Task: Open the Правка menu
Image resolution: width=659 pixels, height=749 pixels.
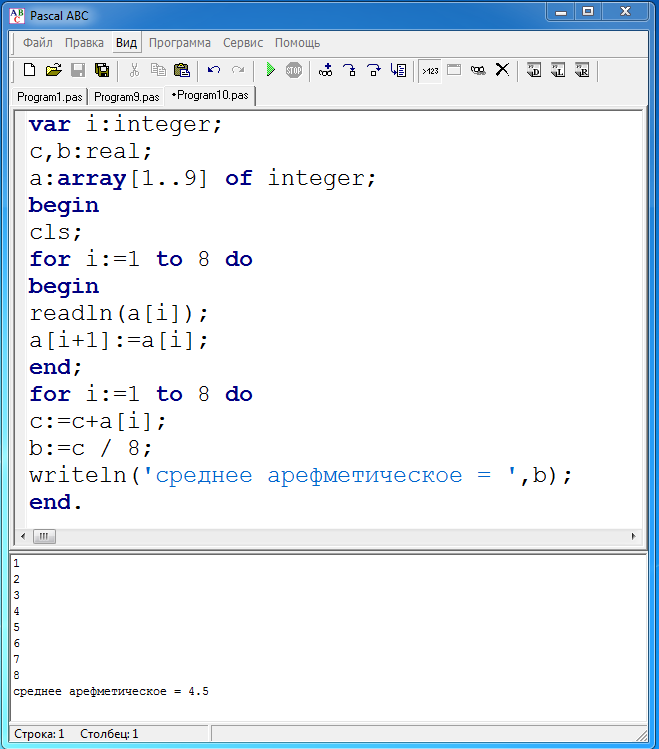Action: point(84,43)
